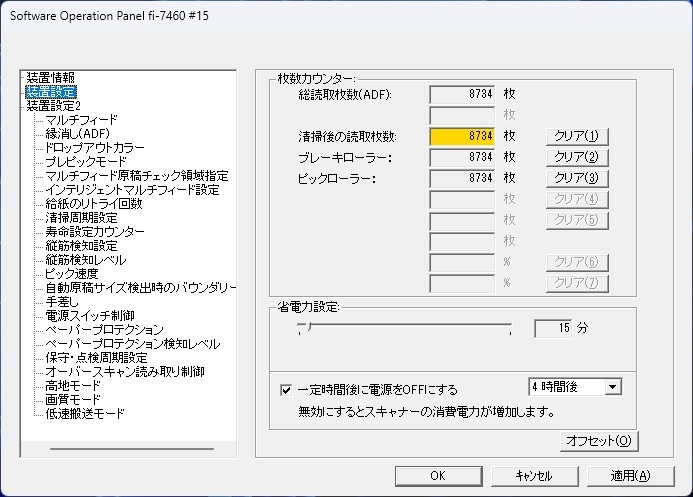
Task: Click クリア(2) for ブレーキローラー
Action: (x=575, y=157)
